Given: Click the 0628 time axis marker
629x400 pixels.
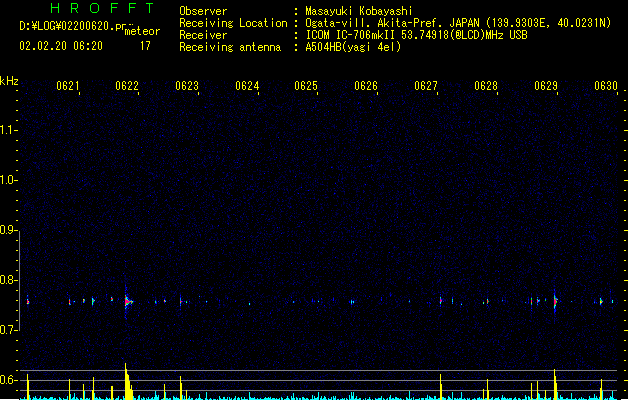Looking at the screenshot, I should tap(486, 86).
